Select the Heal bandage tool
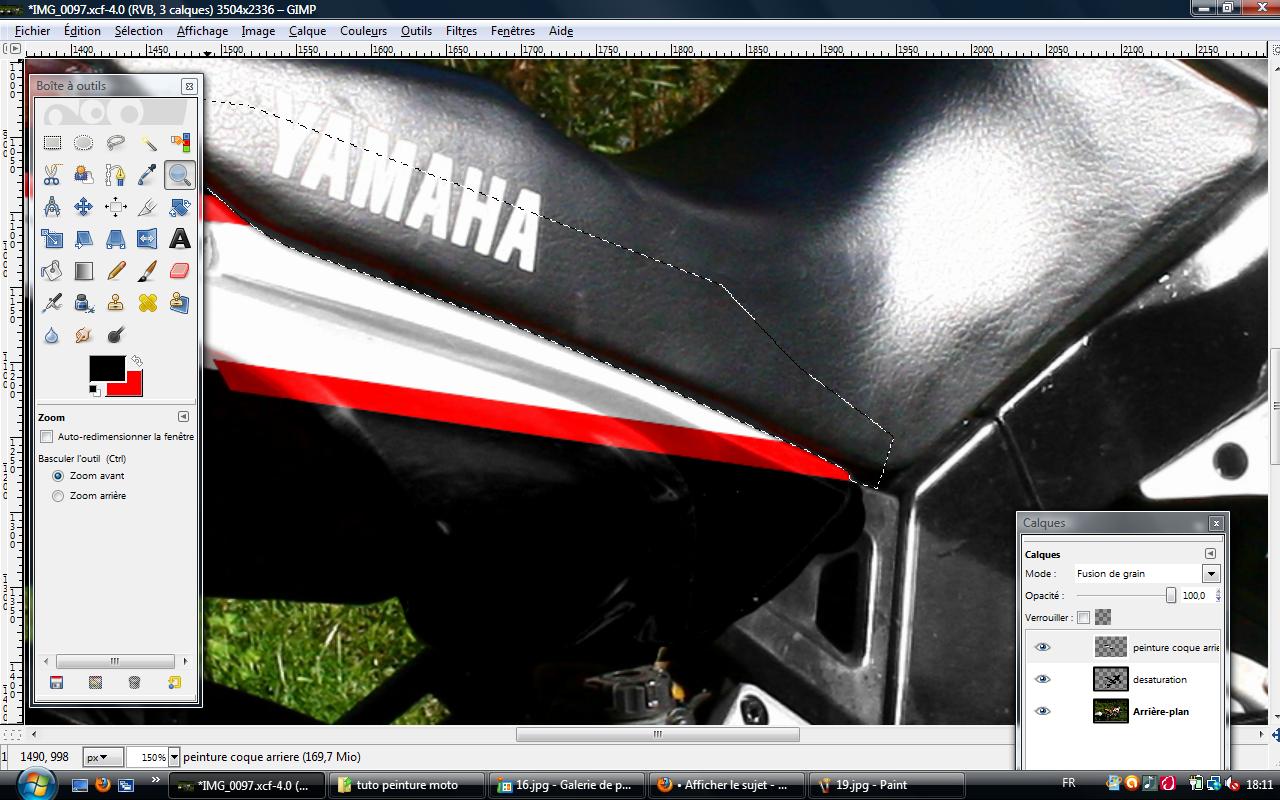Viewport: 1280px width, 800px height. (x=148, y=303)
